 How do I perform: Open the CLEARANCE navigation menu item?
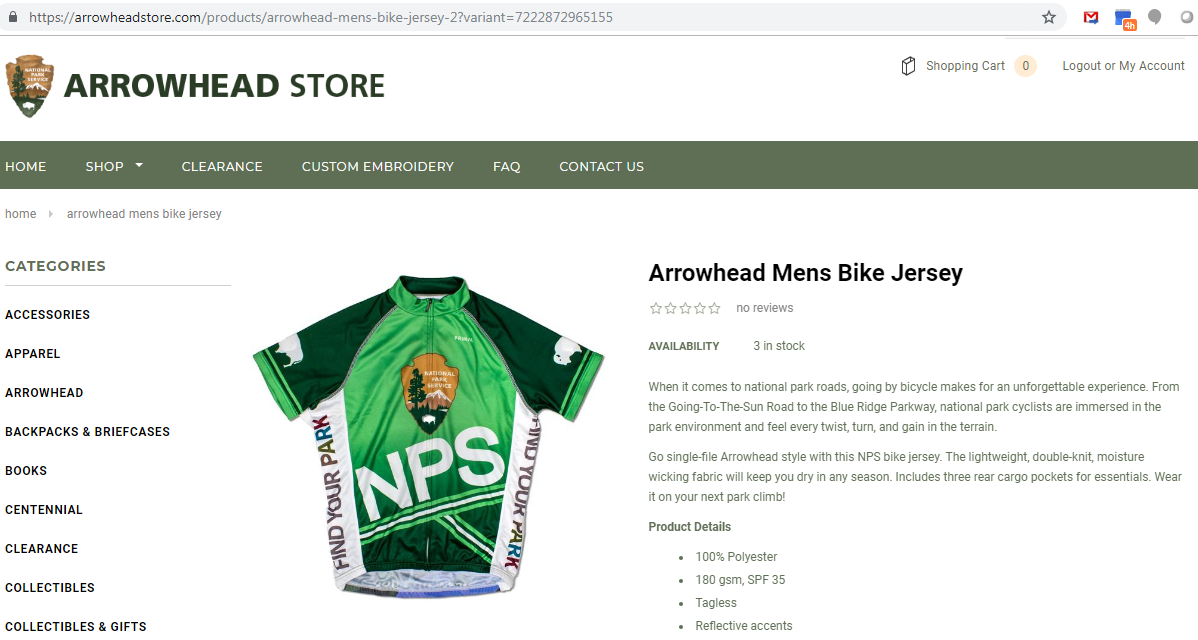(222, 166)
